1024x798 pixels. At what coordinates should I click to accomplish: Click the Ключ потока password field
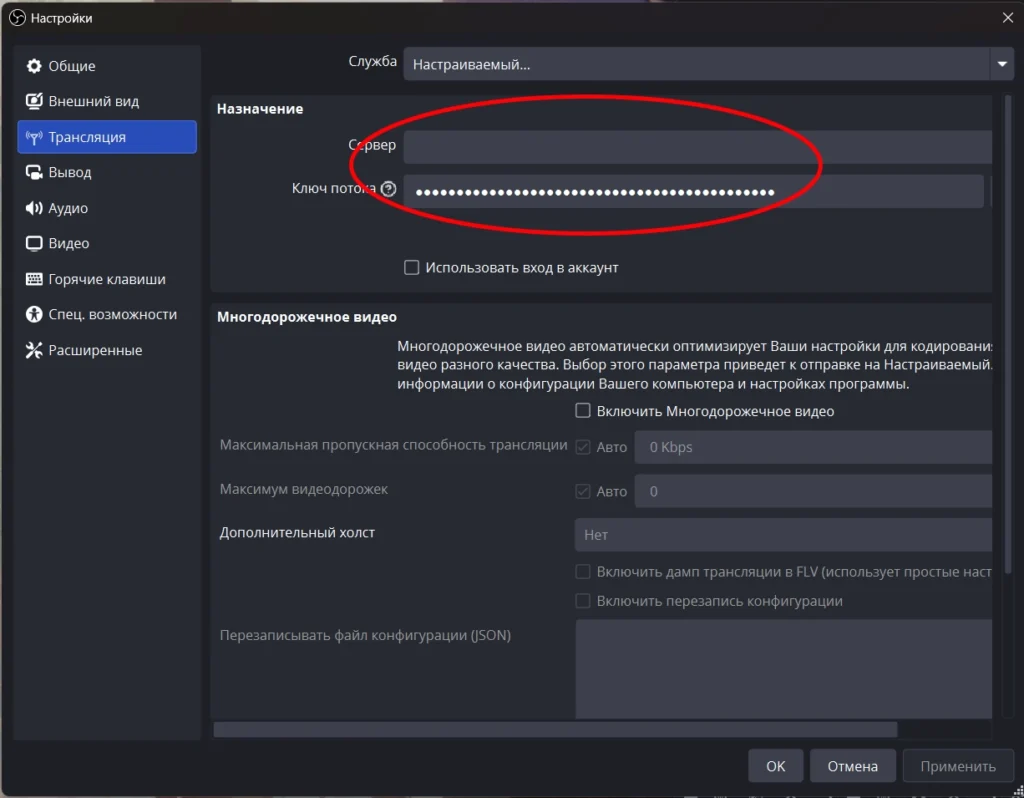(x=693, y=192)
